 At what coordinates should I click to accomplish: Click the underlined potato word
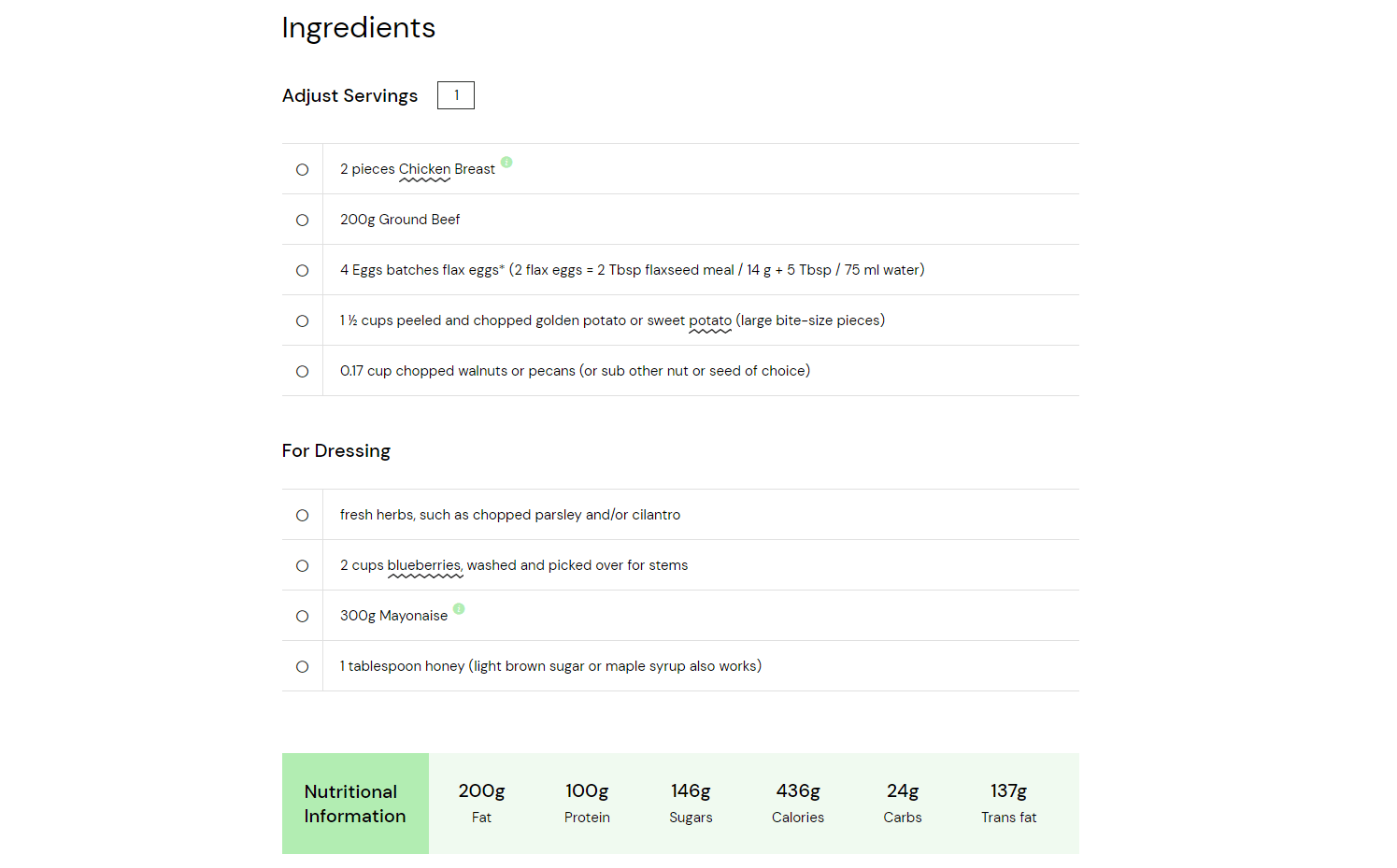[x=710, y=320]
